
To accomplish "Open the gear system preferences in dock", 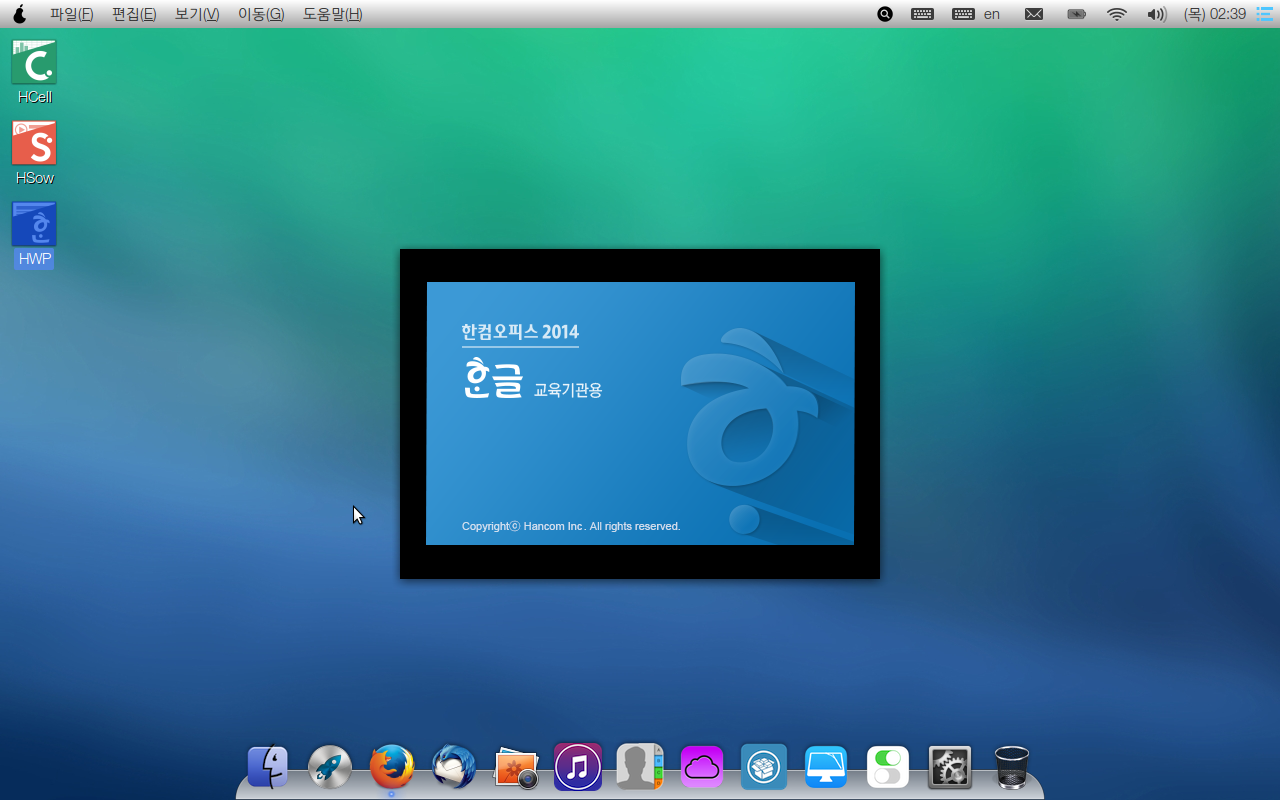I will click(950, 767).
